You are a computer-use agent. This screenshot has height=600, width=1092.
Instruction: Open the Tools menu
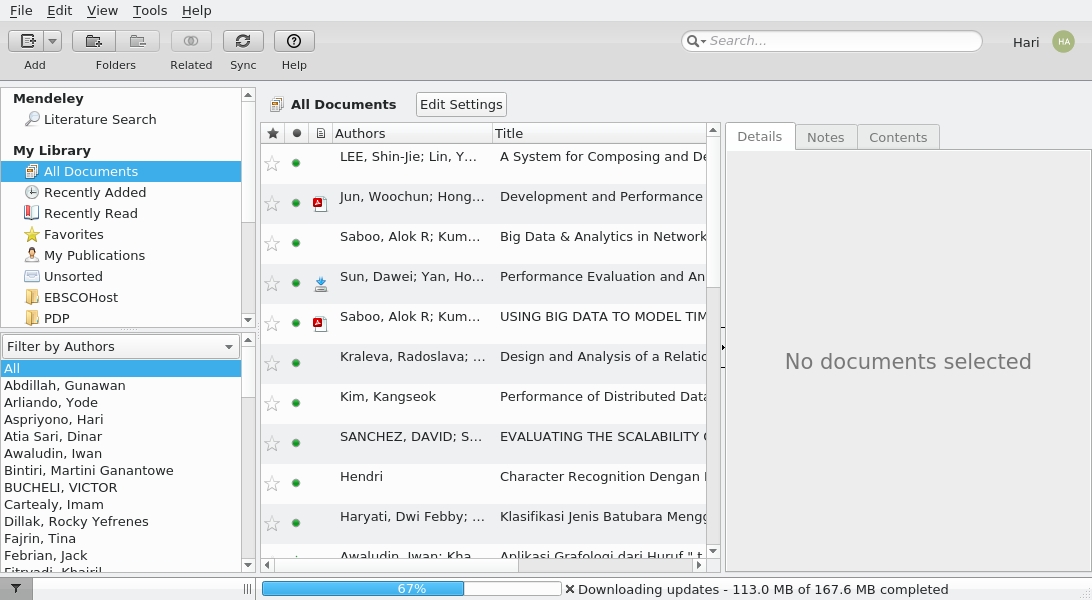[x=149, y=11]
